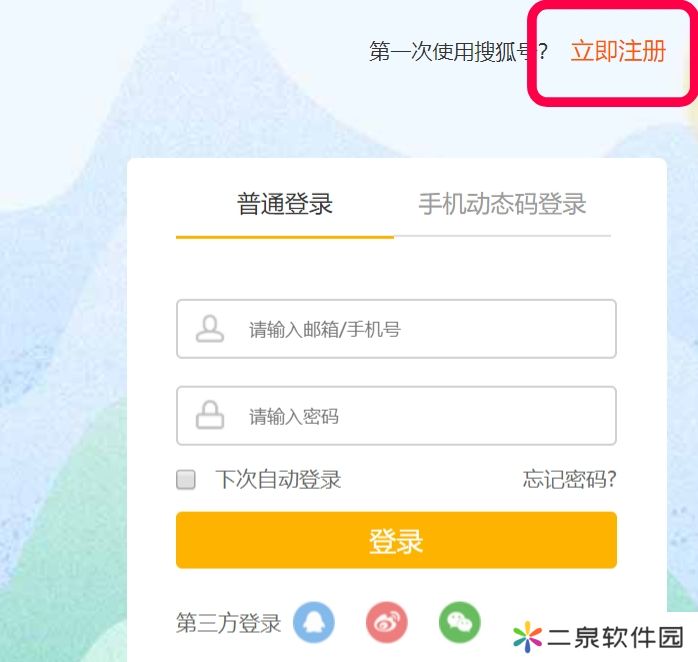Click the 下次自动登录 label text
This screenshot has height=662, width=698.
[x=278, y=479]
